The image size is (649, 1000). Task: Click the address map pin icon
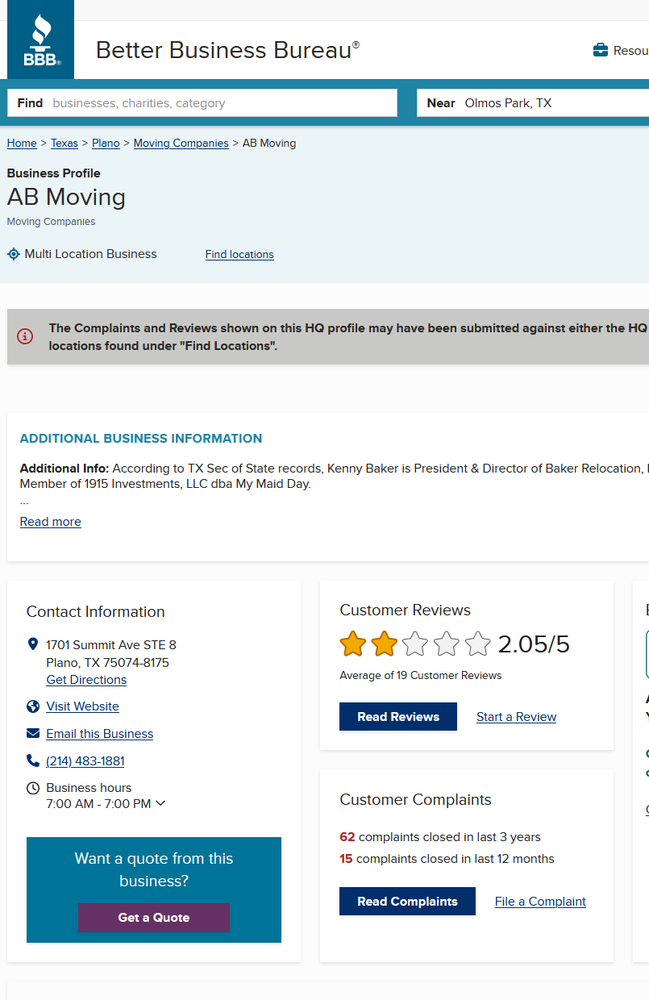(x=33, y=644)
